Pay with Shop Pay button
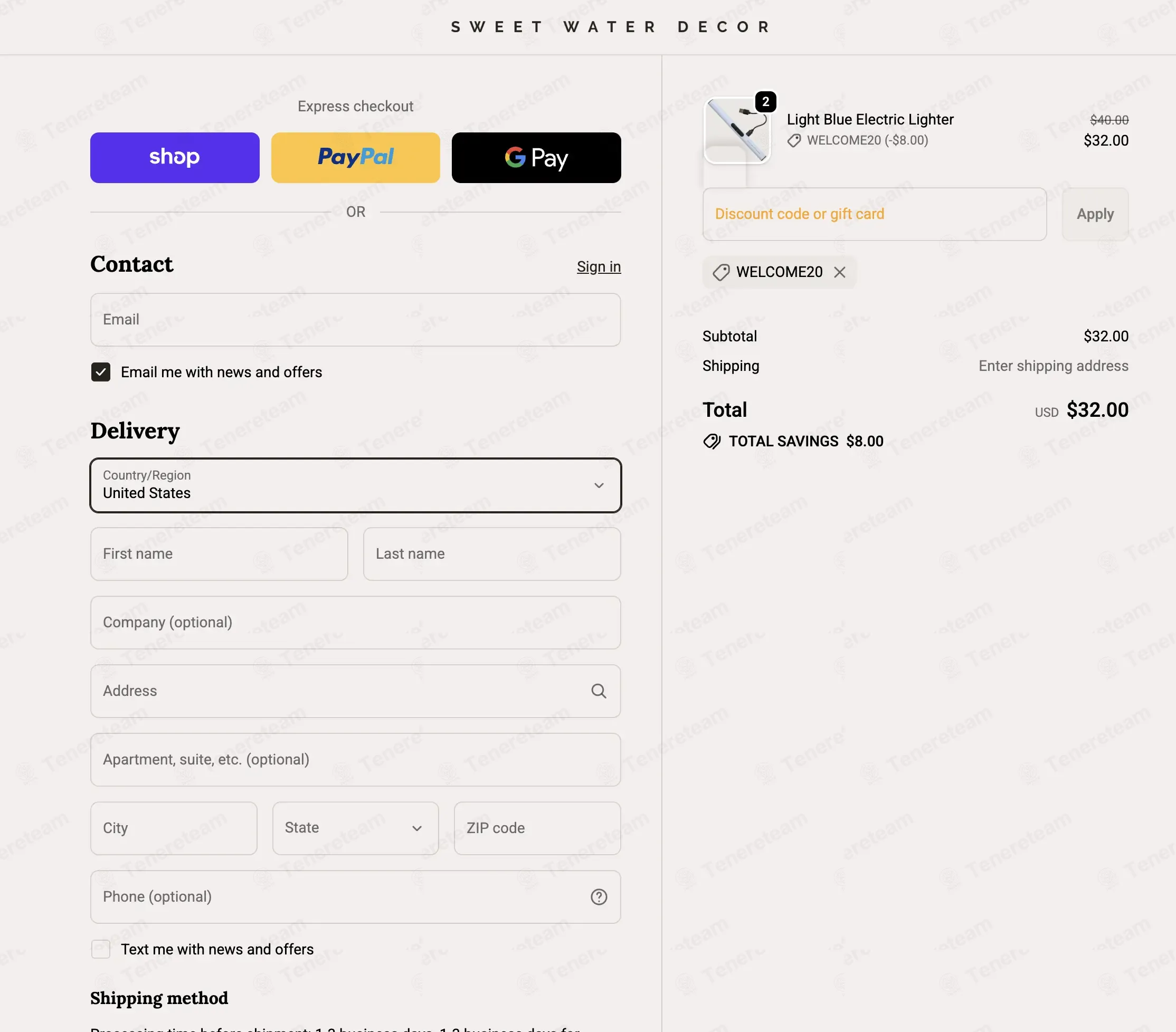This screenshot has height=1032, width=1176. [174, 158]
